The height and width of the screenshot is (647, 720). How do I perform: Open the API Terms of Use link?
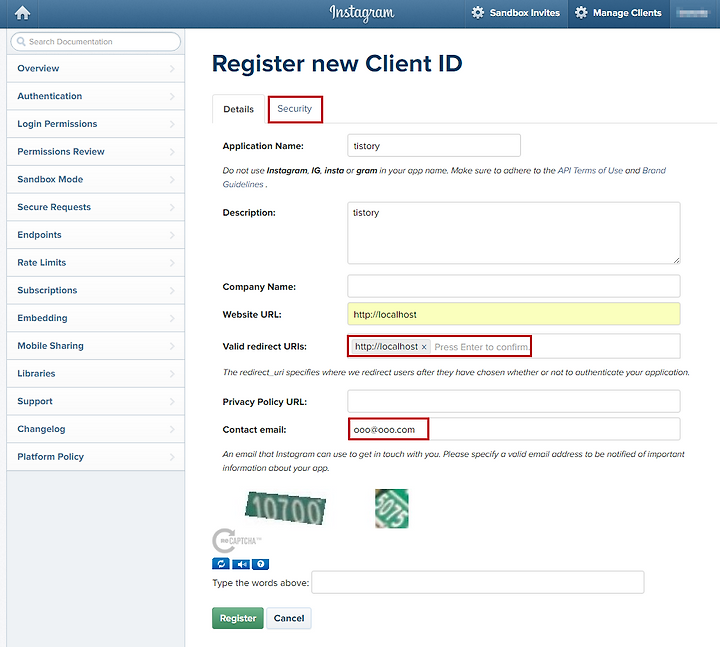pyautogui.click(x=590, y=170)
